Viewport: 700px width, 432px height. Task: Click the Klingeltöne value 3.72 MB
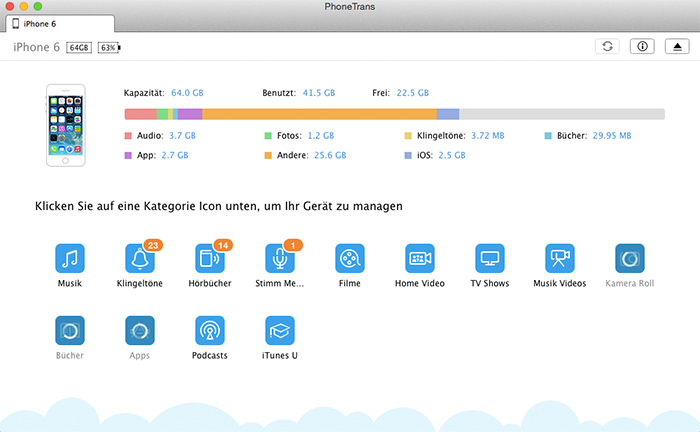(488, 136)
